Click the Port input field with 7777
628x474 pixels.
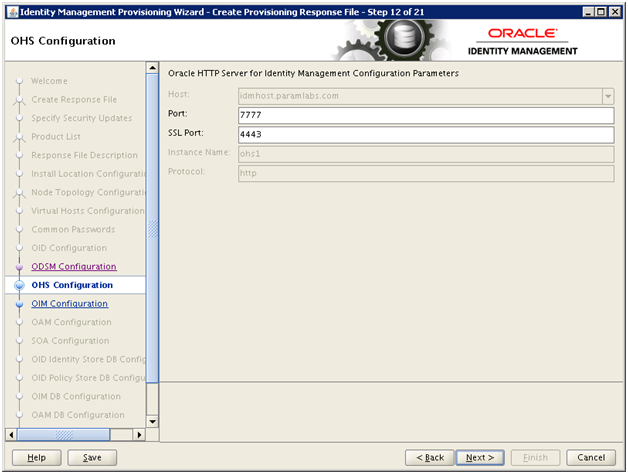tap(426, 115)
